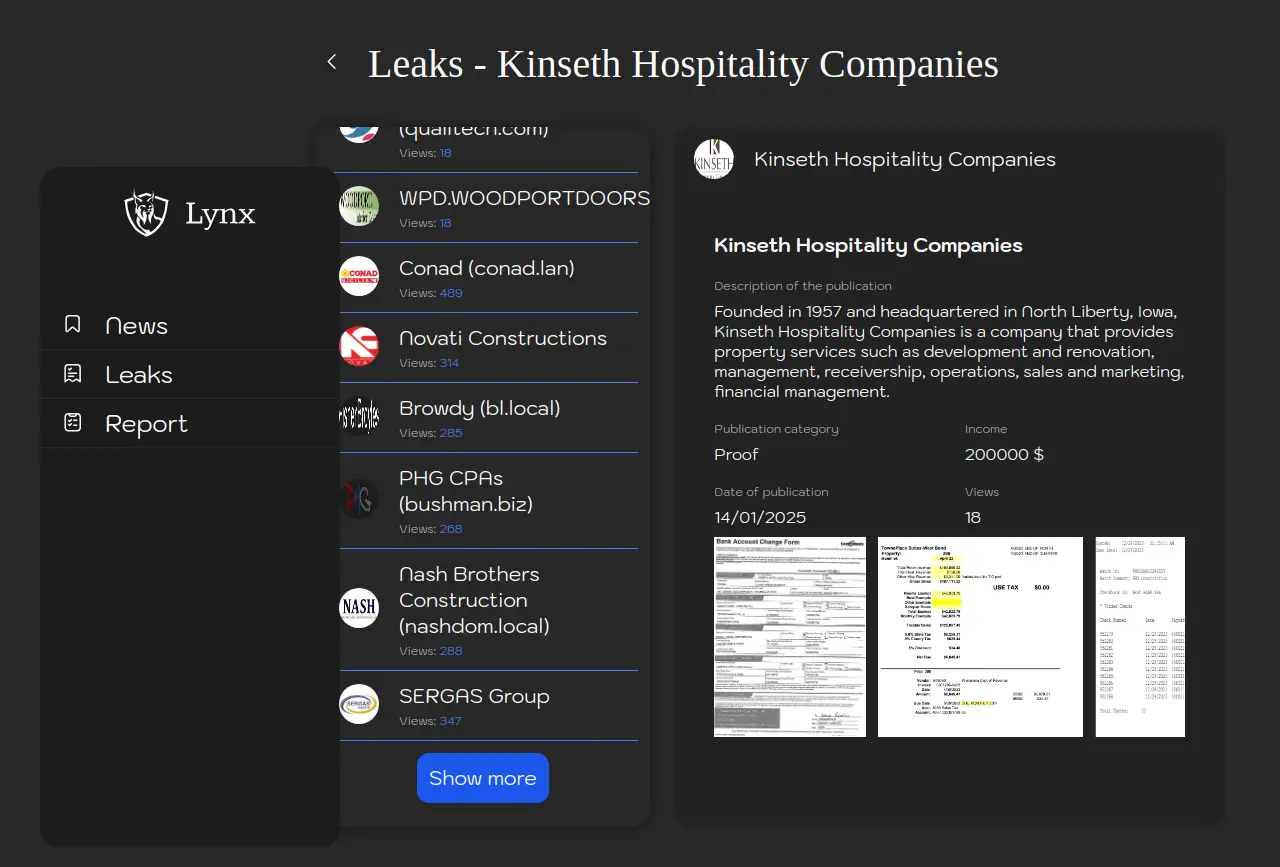Viewport: 1280px width, 867px height.
Task: Click the Lynx shield logo
Action: tap(146, 213)
